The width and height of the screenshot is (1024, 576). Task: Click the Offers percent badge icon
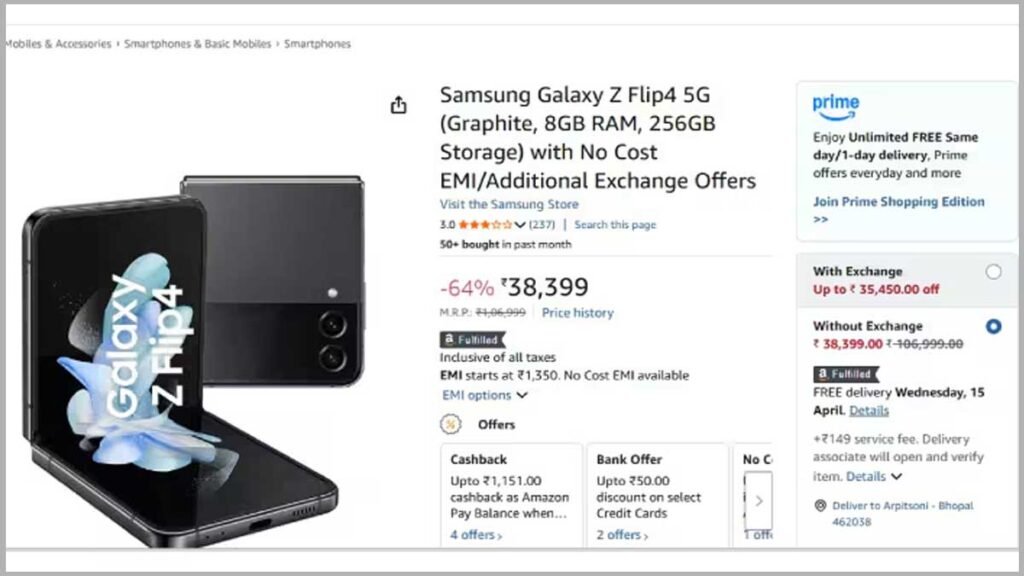click(451, 424)
